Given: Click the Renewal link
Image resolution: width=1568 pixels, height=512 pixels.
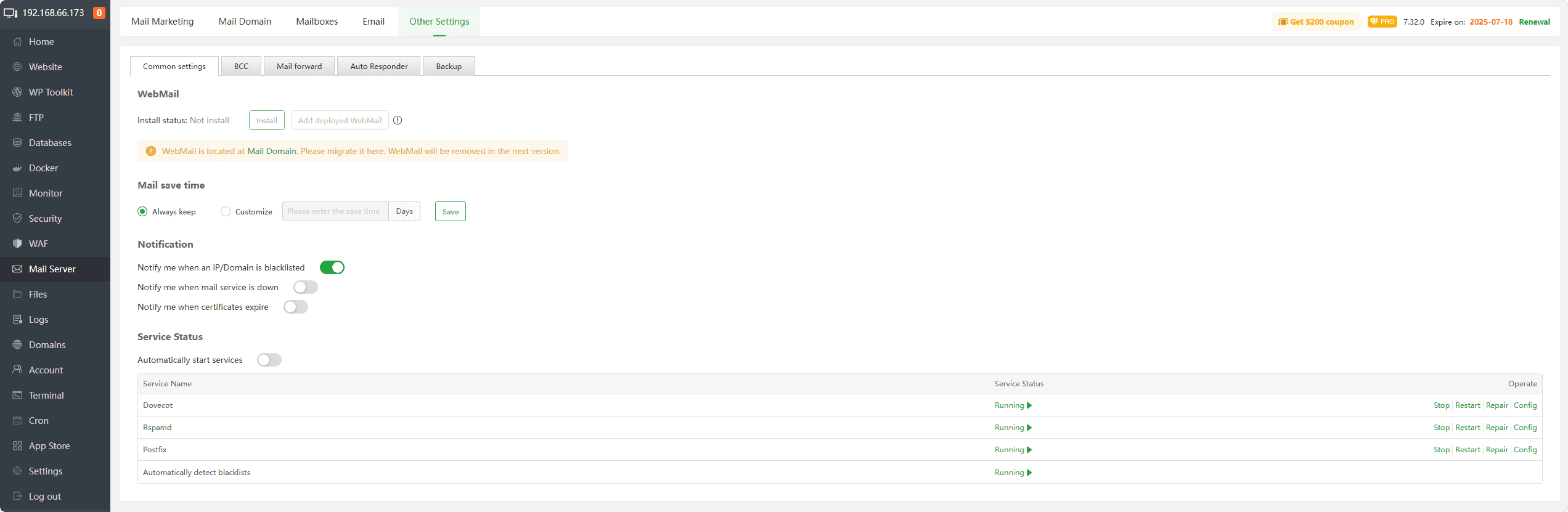Looking at the screenshot, I should coord(1534,22).
